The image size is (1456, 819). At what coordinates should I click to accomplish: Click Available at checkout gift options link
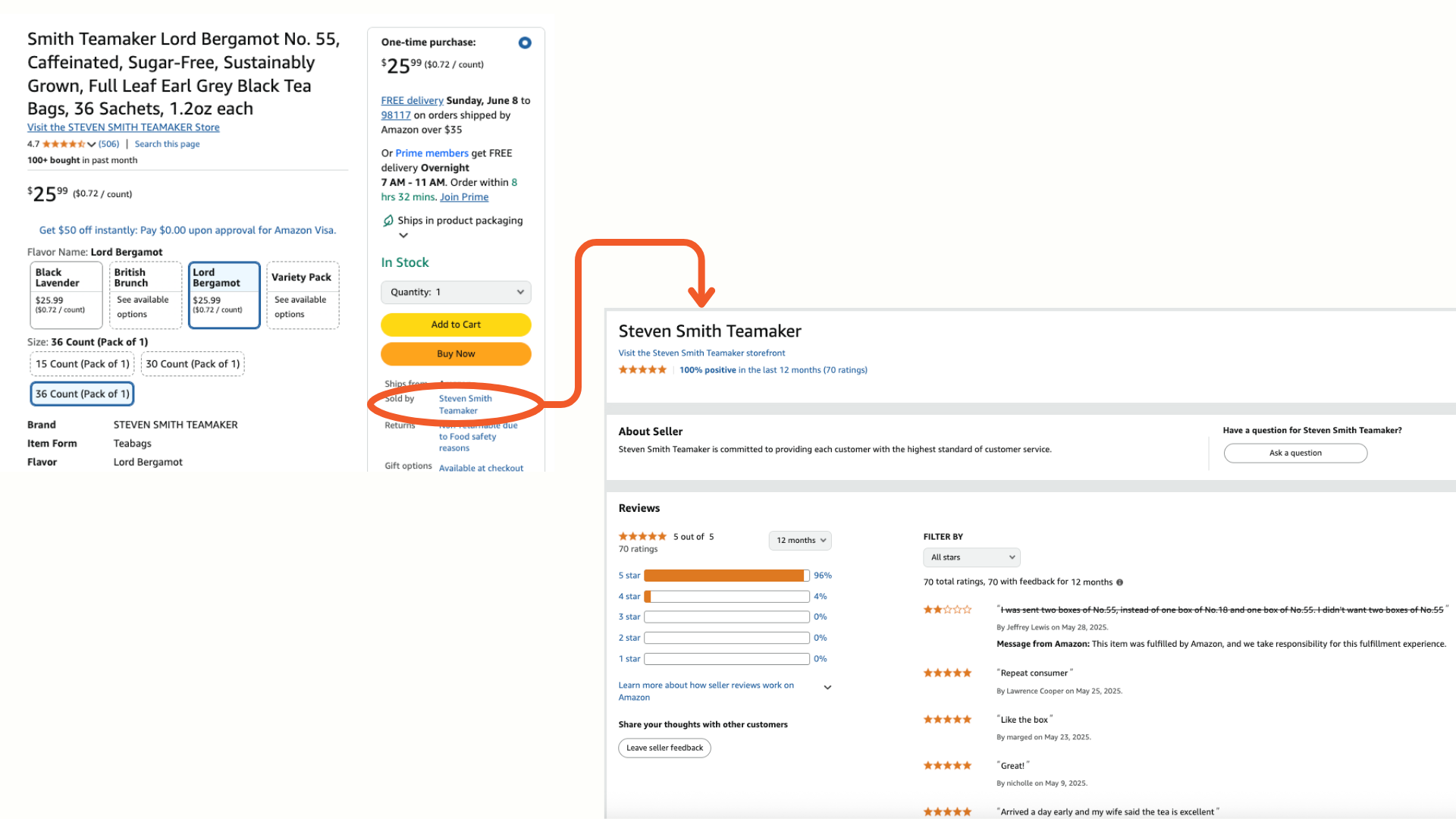(x=481, y=469)
